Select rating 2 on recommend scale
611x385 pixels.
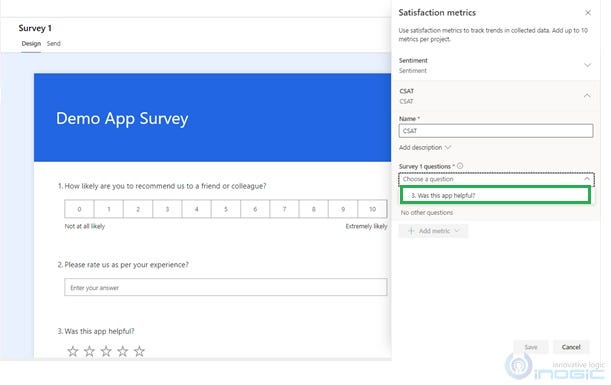tap(138, 209)
